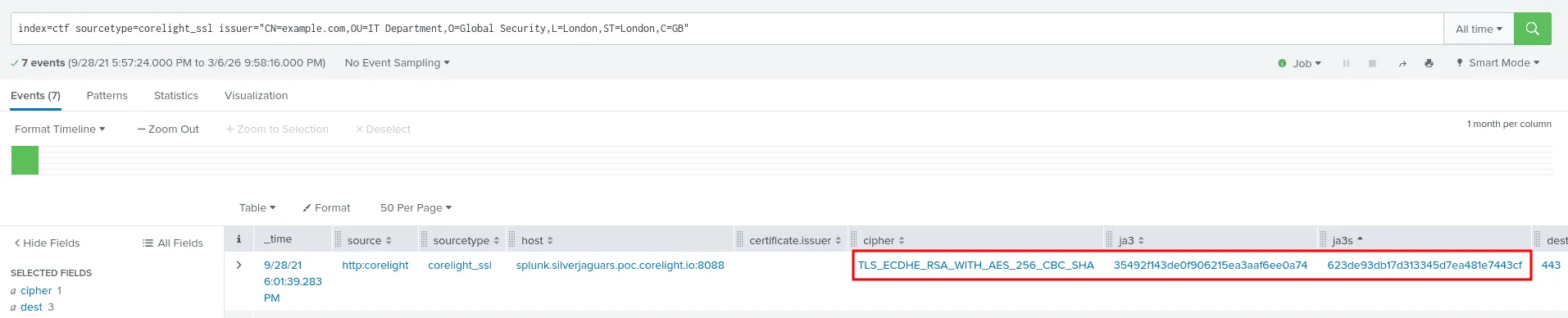Switch to the Events (7) tab
The height and width of the screenshot is (318, 1568).
(35, 96)
